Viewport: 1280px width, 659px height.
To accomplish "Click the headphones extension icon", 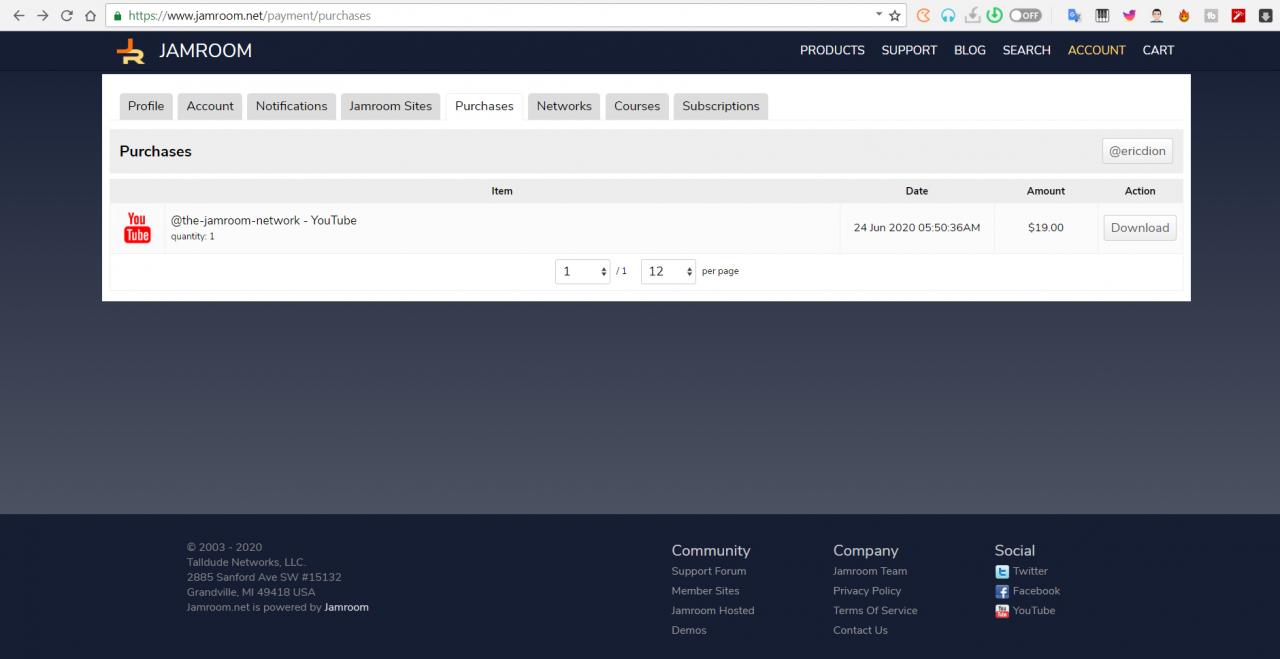I will tap(948, 16).
